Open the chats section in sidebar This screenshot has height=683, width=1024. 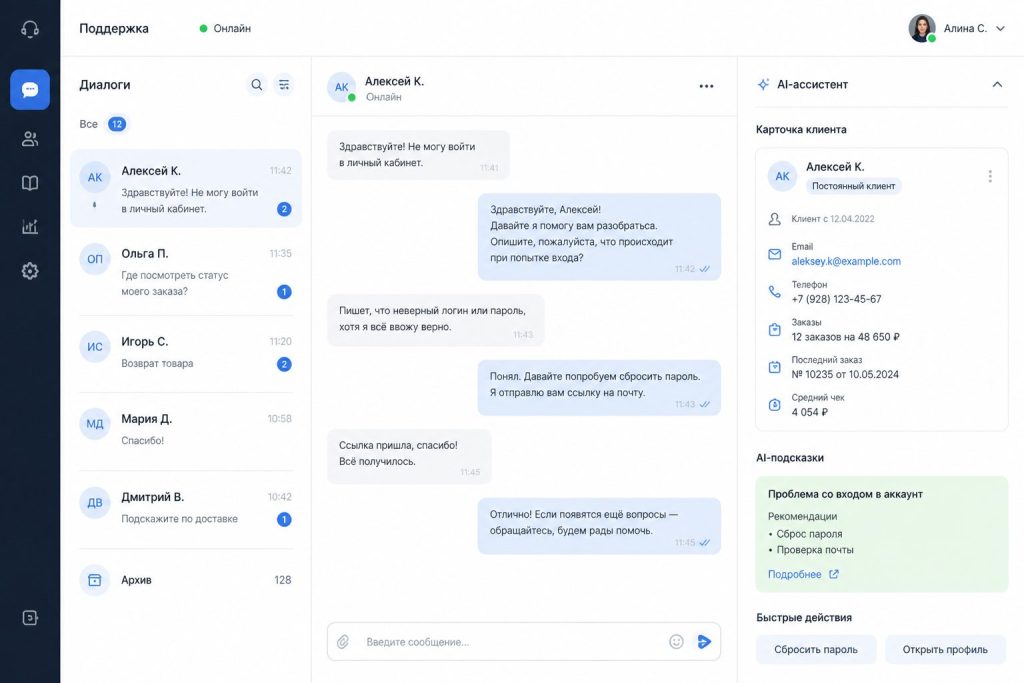(30, 89)
